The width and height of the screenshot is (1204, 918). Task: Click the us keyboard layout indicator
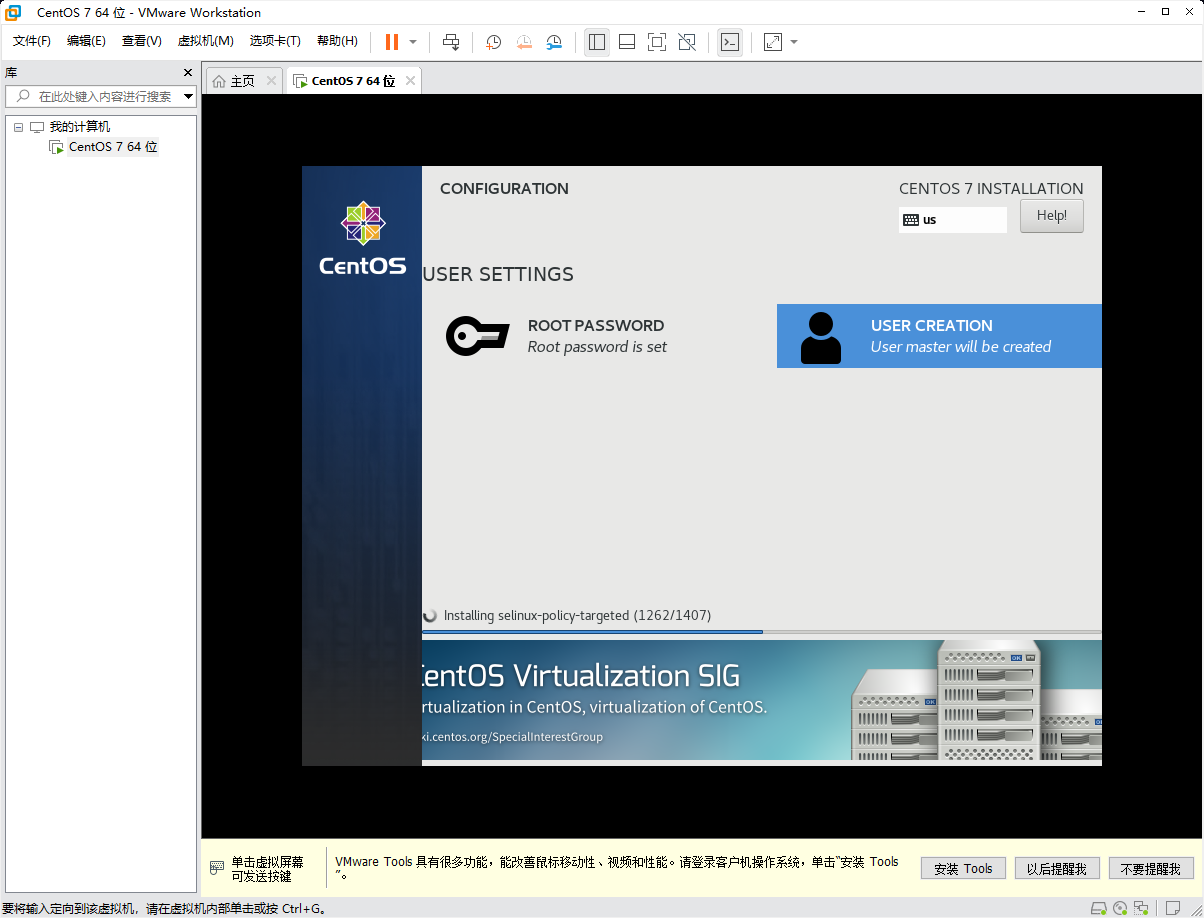tap(952, 220)
